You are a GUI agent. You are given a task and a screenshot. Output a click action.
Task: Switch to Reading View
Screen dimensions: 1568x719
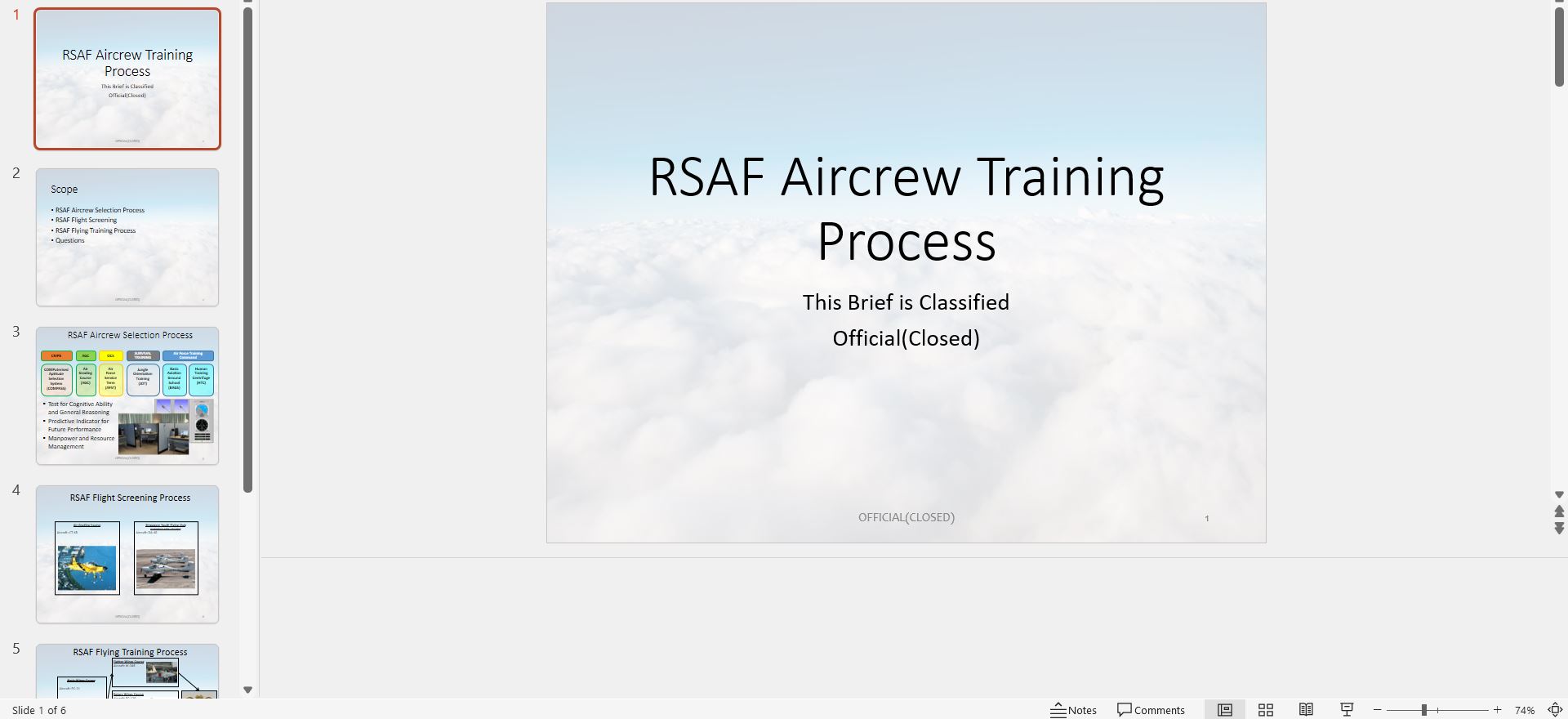tap(1306, 710)
